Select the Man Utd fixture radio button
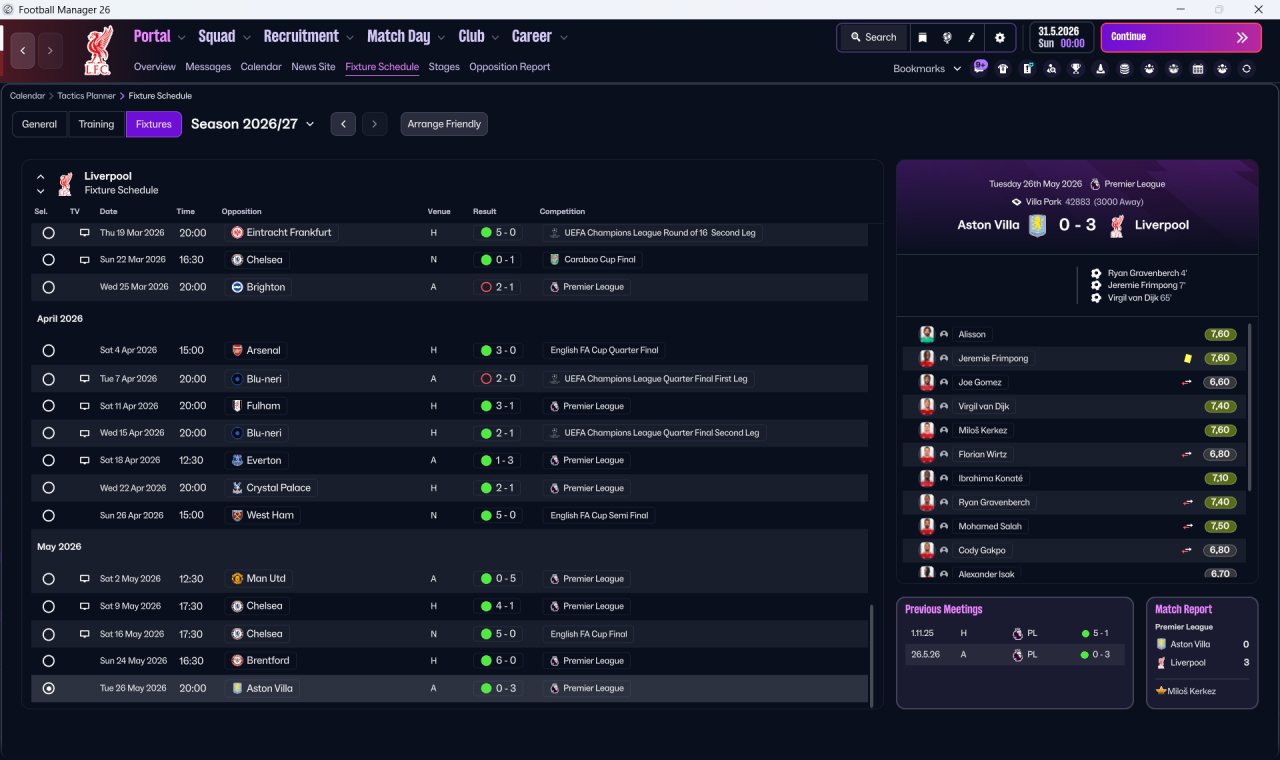 coord(48,578)
